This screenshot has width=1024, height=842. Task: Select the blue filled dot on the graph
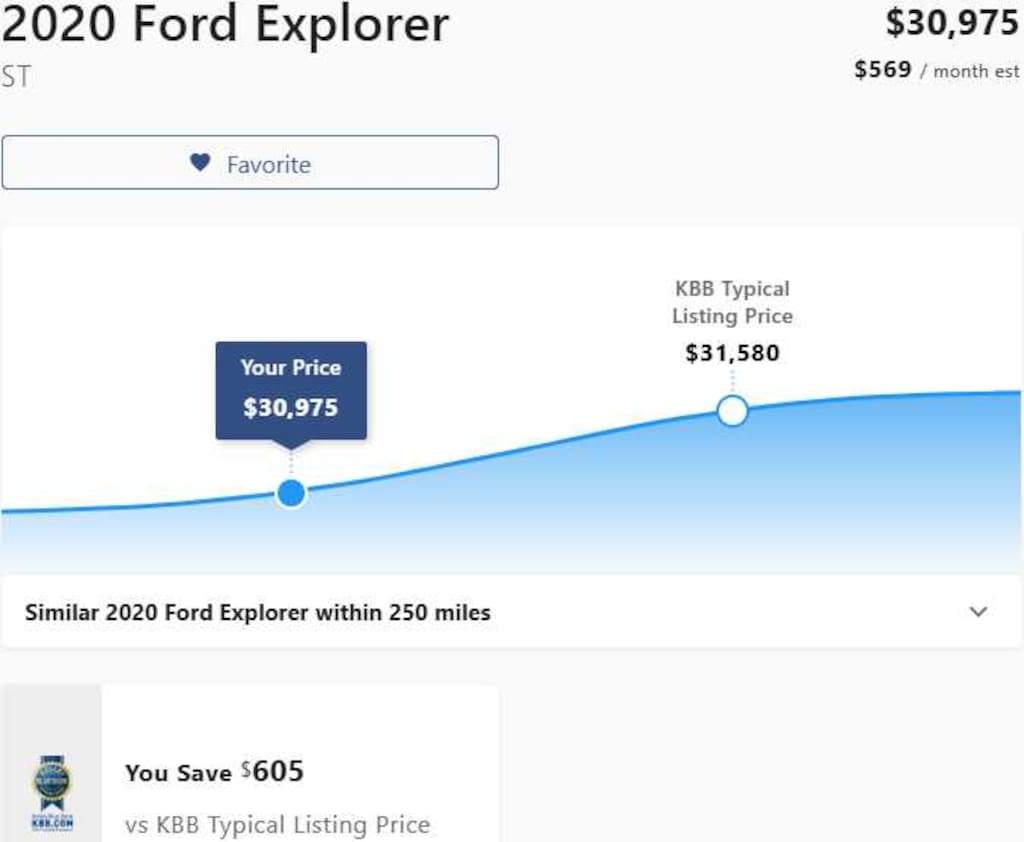291,492
